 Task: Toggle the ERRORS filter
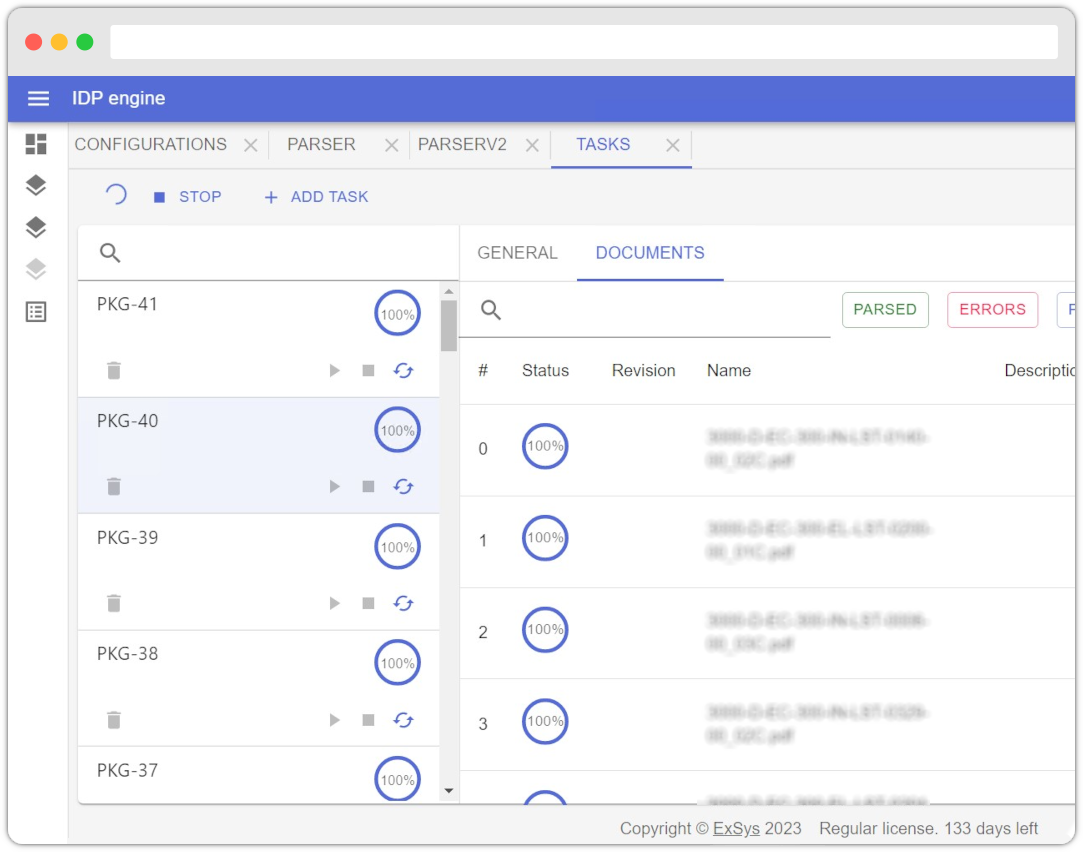(x=992, y=310)
